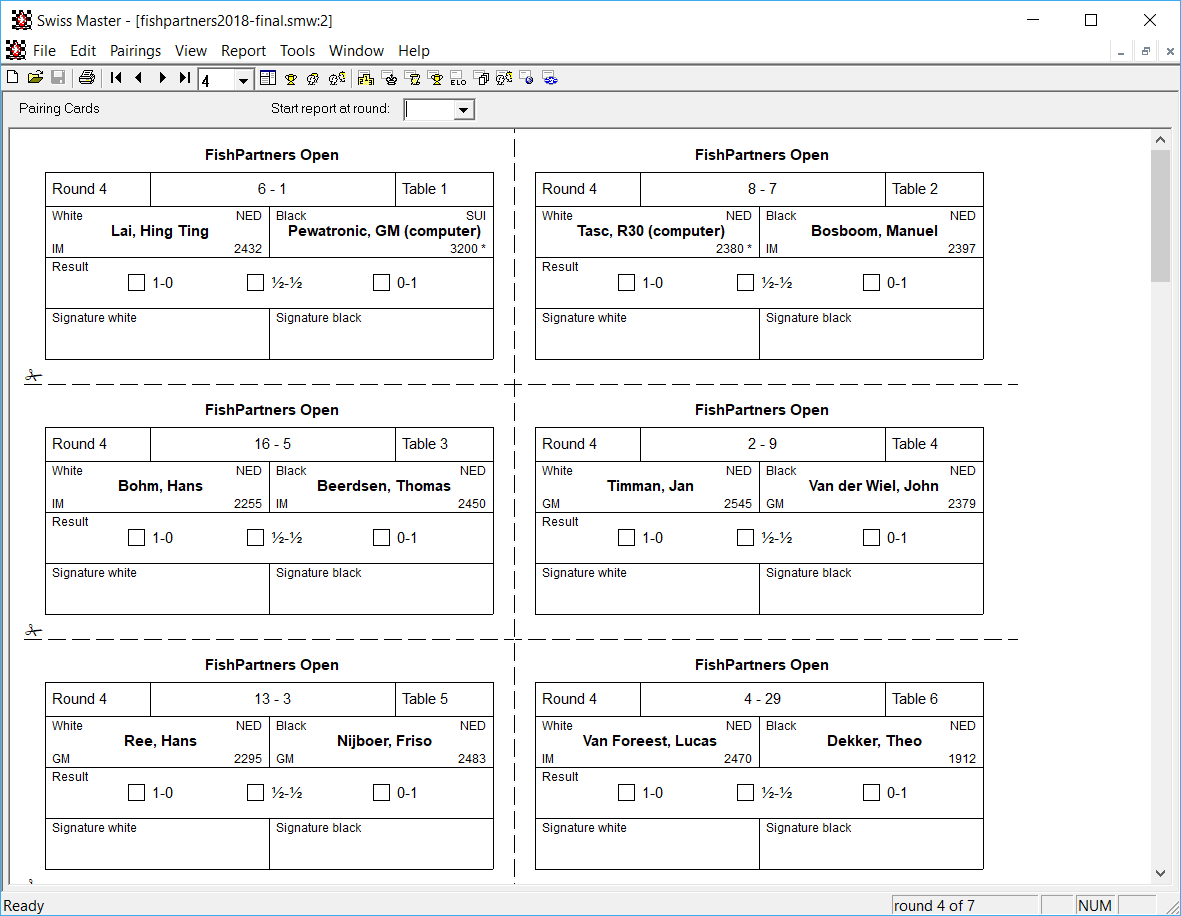Open the round number dropdown in toolbar
The width and height of the screenshot is (1181, 916).
point(243,80)
